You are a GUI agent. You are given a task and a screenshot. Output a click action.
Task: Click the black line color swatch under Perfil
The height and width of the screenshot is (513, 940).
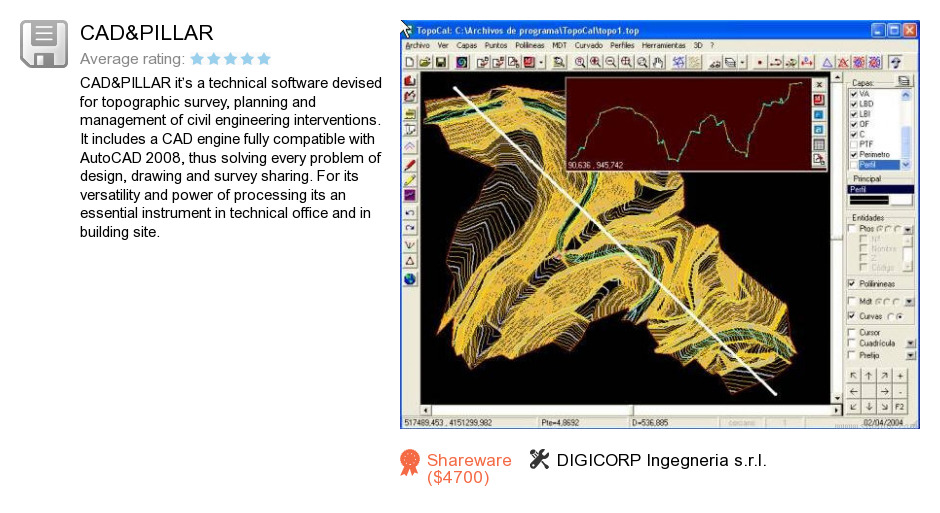[869, 200]
